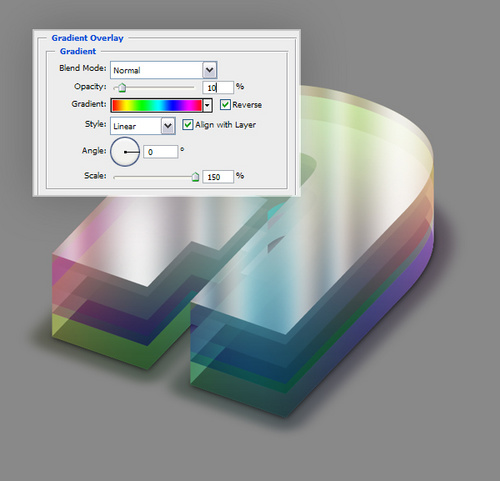500x481 pixels.
Task: Click the Gradient Overlay heading text
Action: tap(87, 38)
